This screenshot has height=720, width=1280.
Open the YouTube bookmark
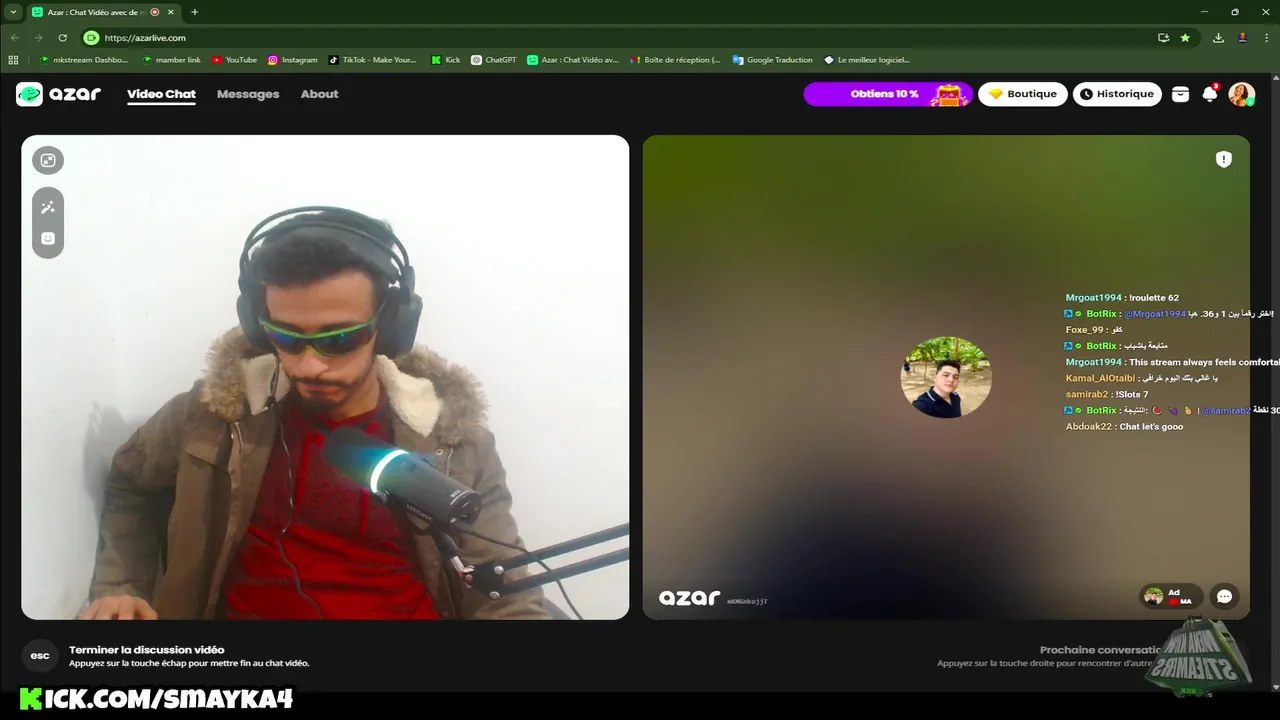(x=234, y=60)
